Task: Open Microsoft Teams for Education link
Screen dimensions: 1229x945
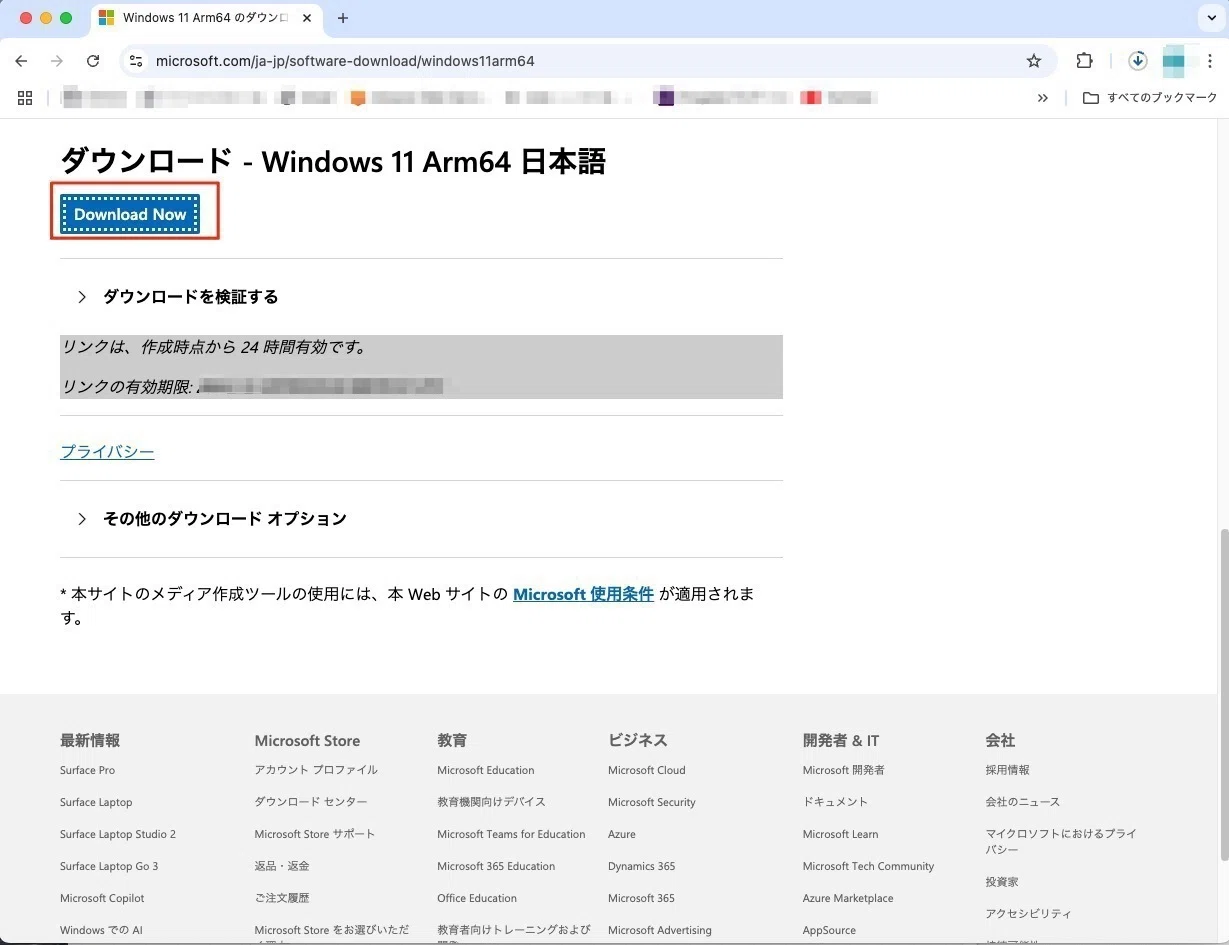Action: [511, 834]
